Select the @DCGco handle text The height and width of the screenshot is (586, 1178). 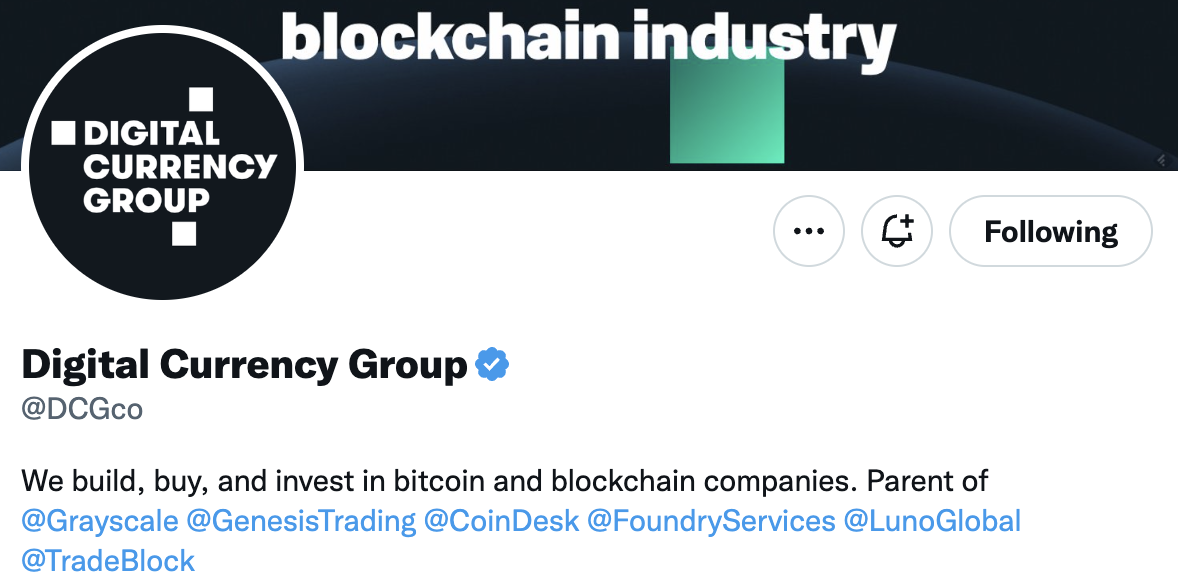coord(82,409)
